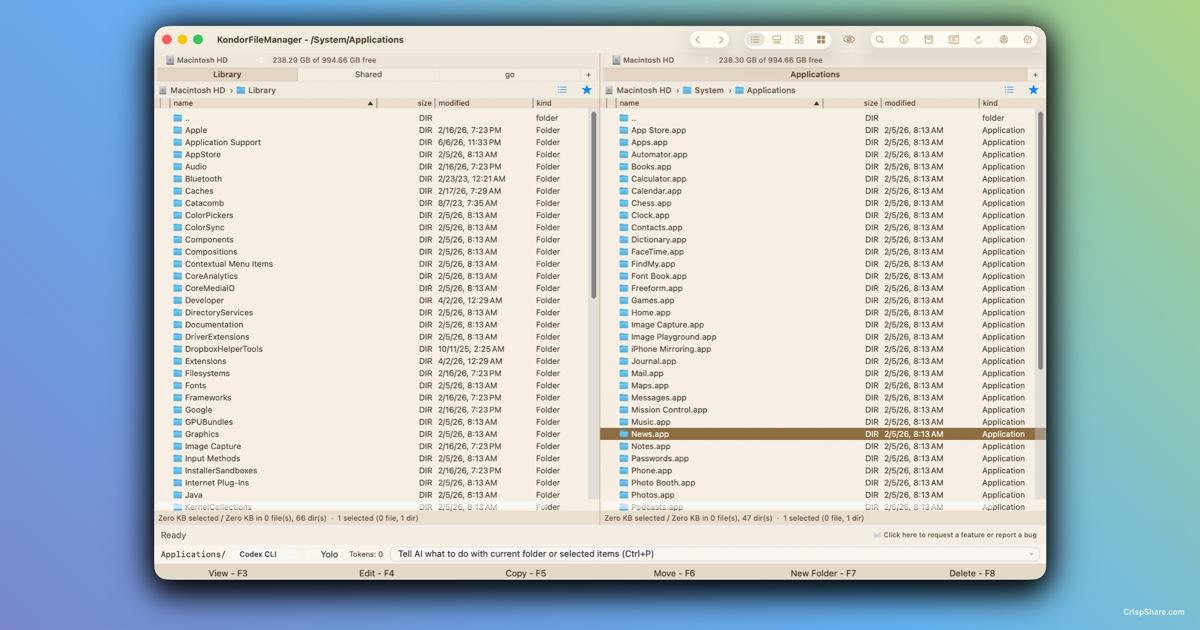Image resolution: width=1200 pixels, height=630 pixels.
Task: Sort right panel by size column
Action: point(851,103)
